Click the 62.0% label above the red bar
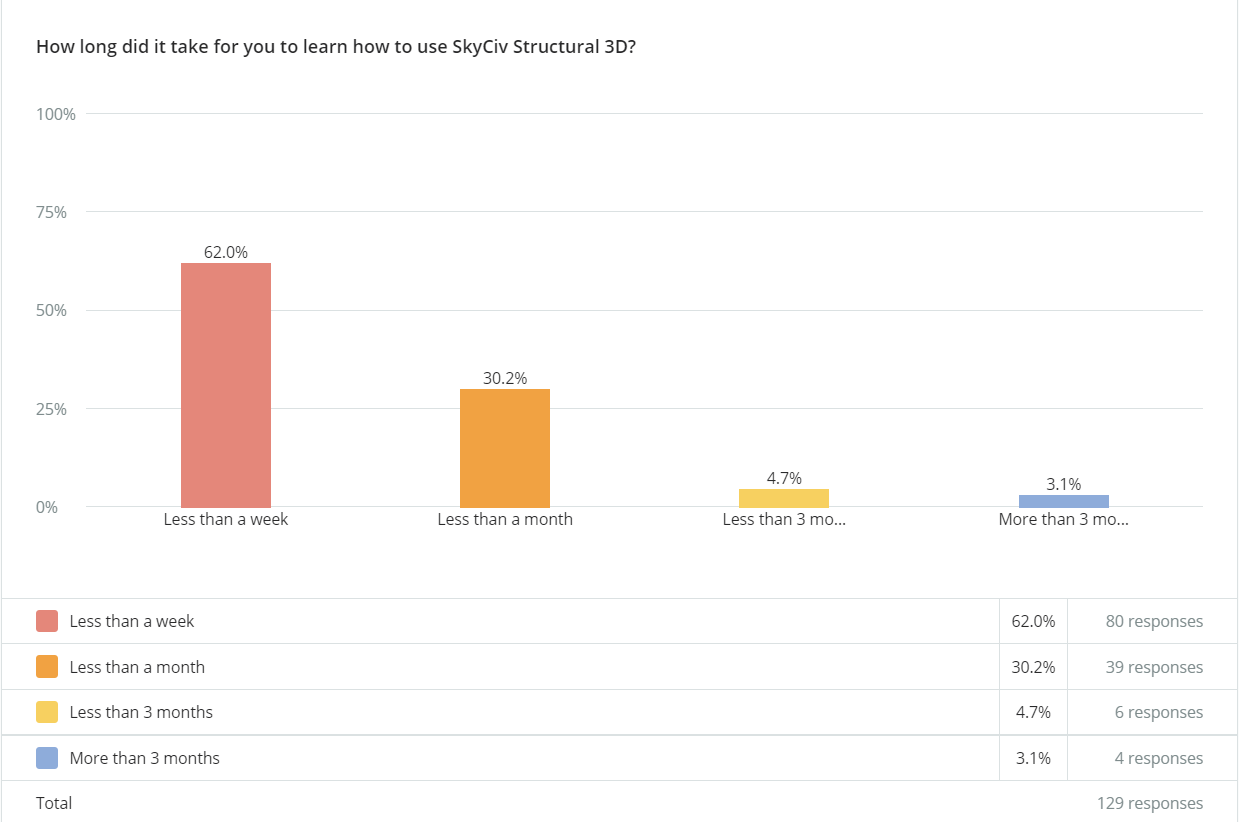Screen dimensions: 1239x822 point(226,253)
